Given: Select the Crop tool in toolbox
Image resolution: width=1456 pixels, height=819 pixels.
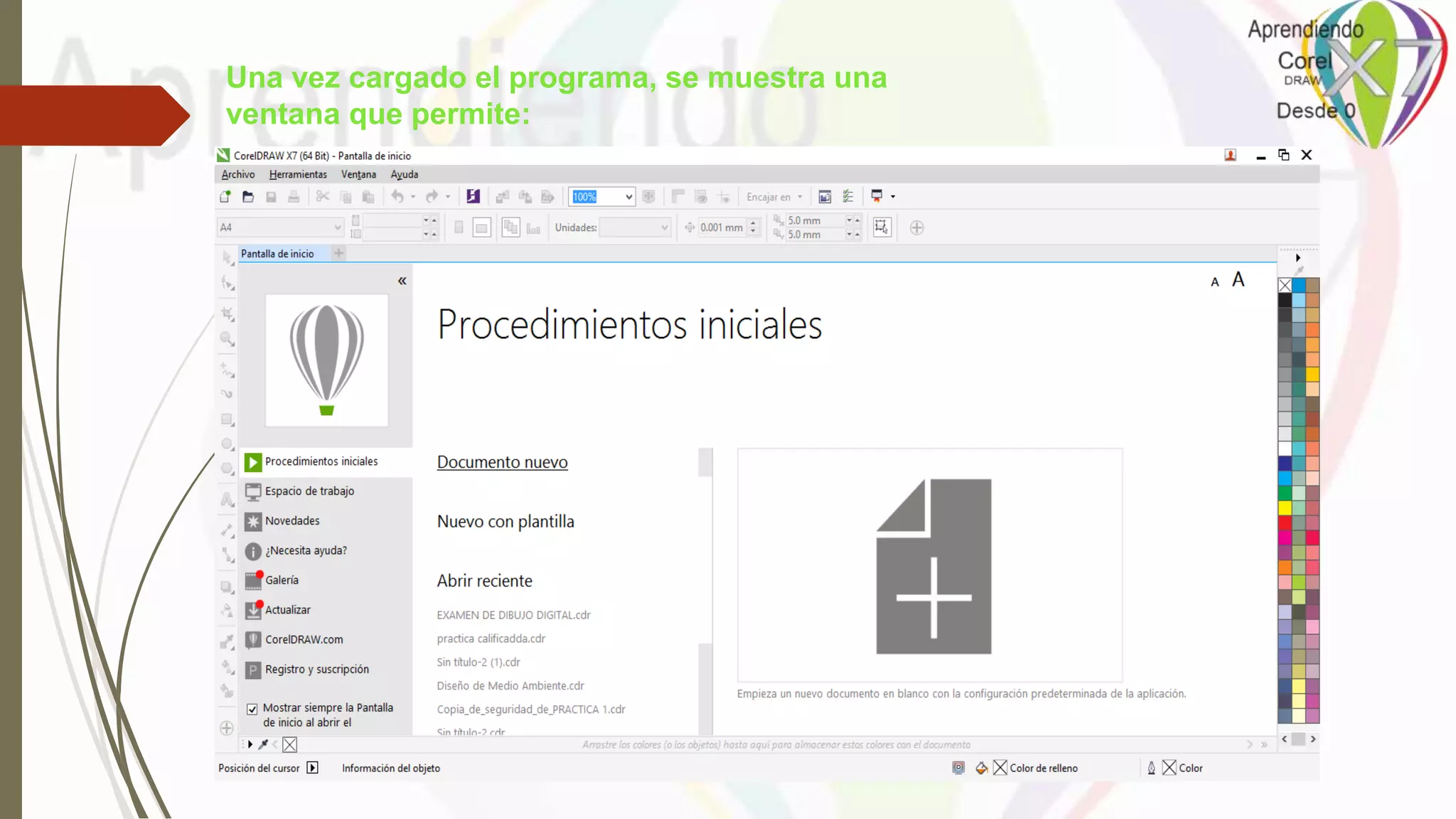Looking at the screenshot, I should tap(227, 314).
